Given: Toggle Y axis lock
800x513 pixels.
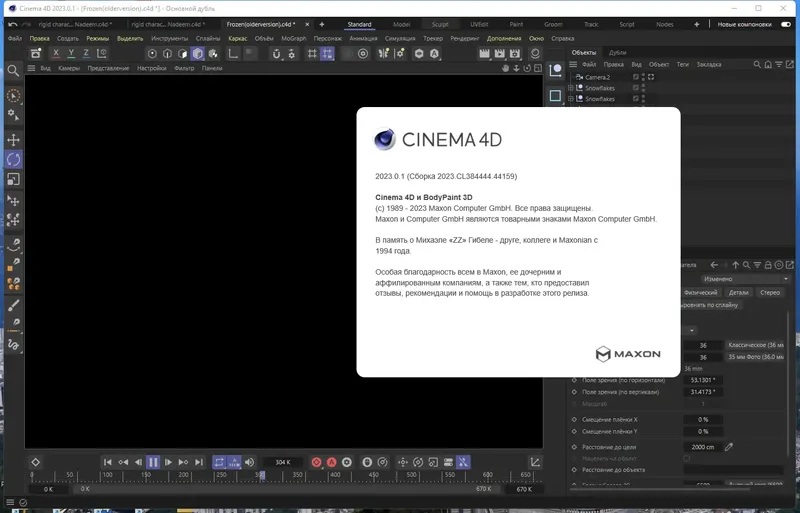Looking at the screenshot, I should (x=71, y=53).
